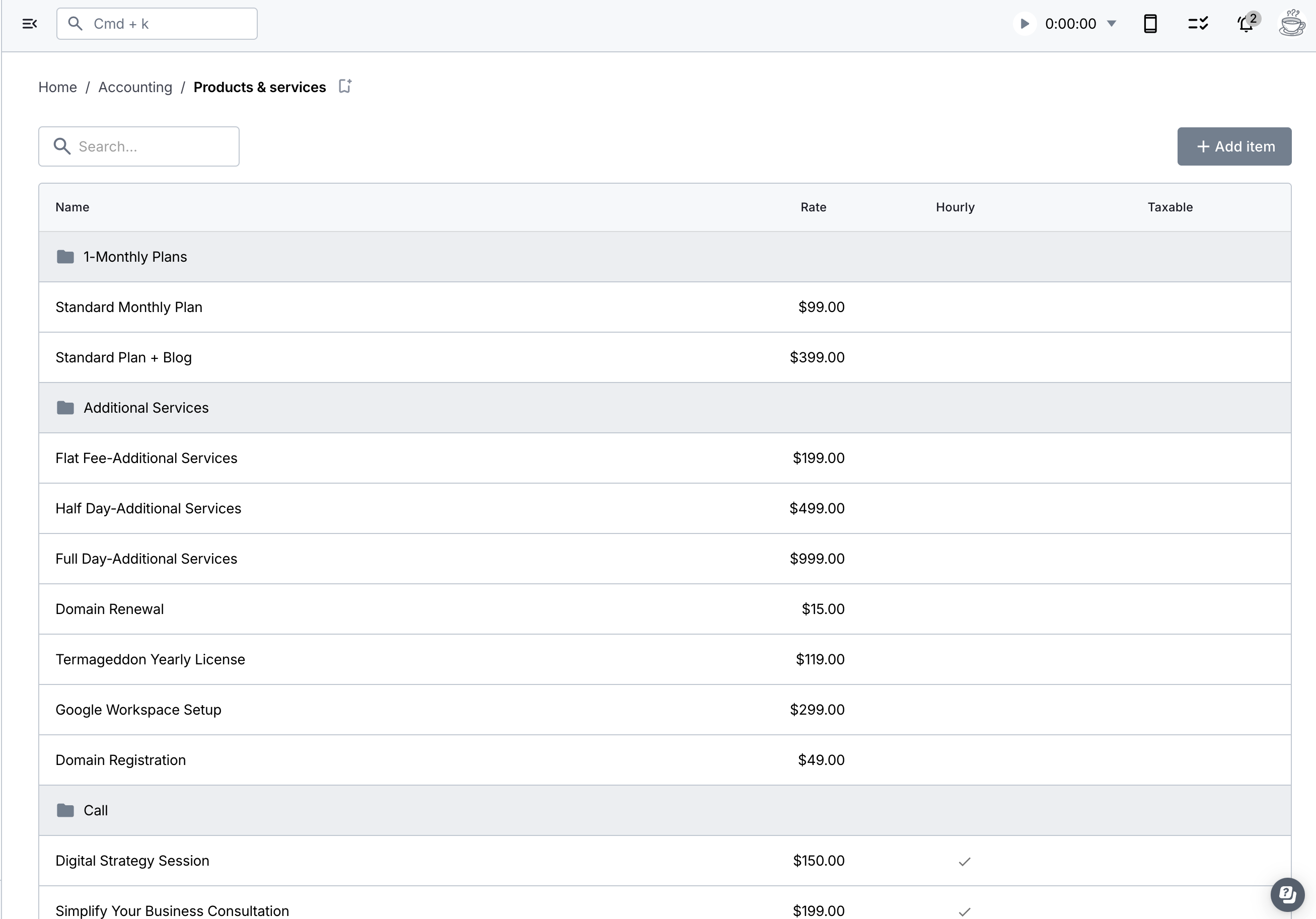Open the help chat widget icon
The width and height of the screenshot is (1316, 919).
click(1287, 894)
